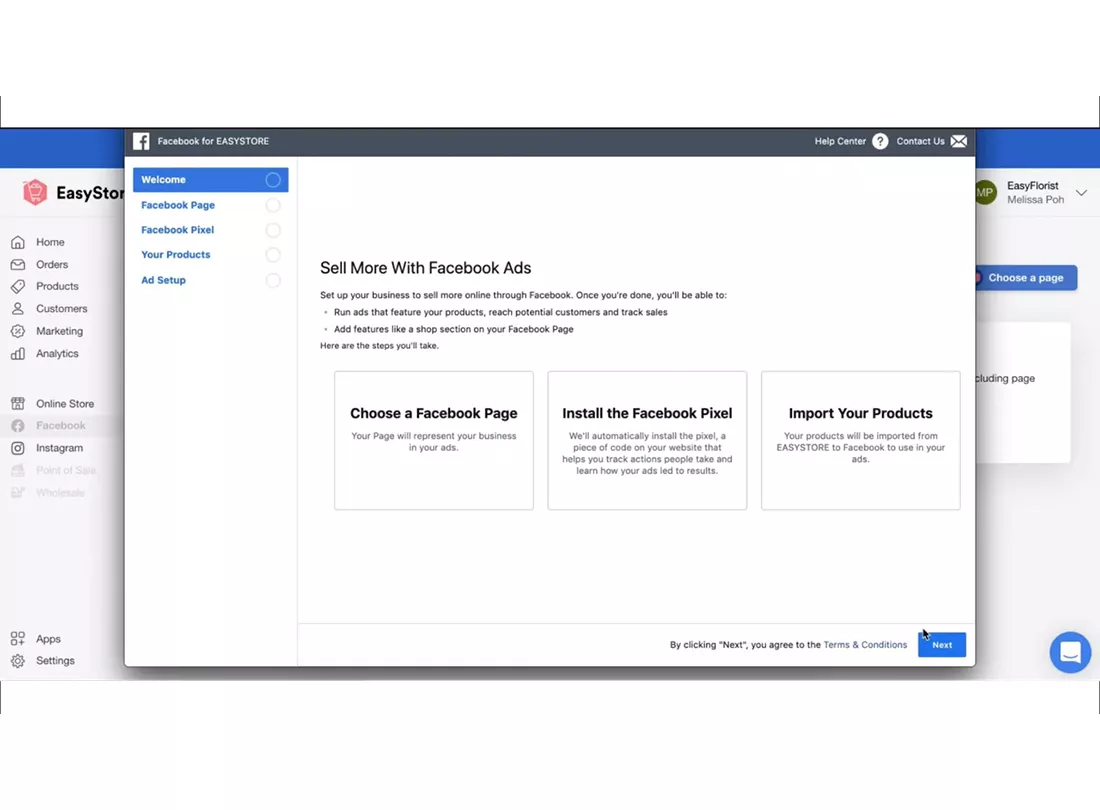This screenshot has height=810, width=1100.
Task: Click the Choose a page button behind dialog
Action: pyautogui.click(x=1026, y=278)
